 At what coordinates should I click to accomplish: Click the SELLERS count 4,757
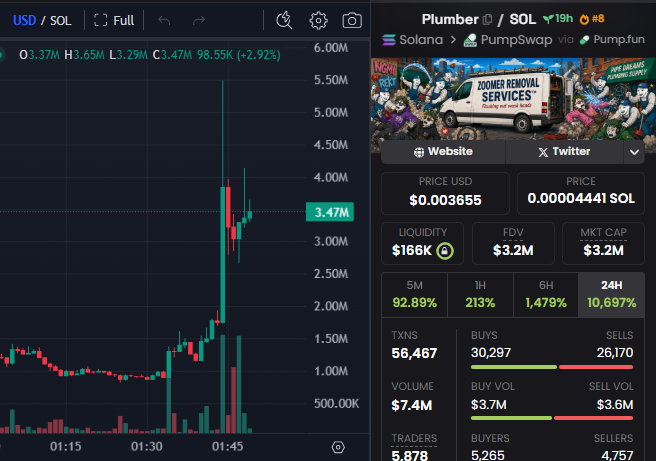[x=617, y=455]
